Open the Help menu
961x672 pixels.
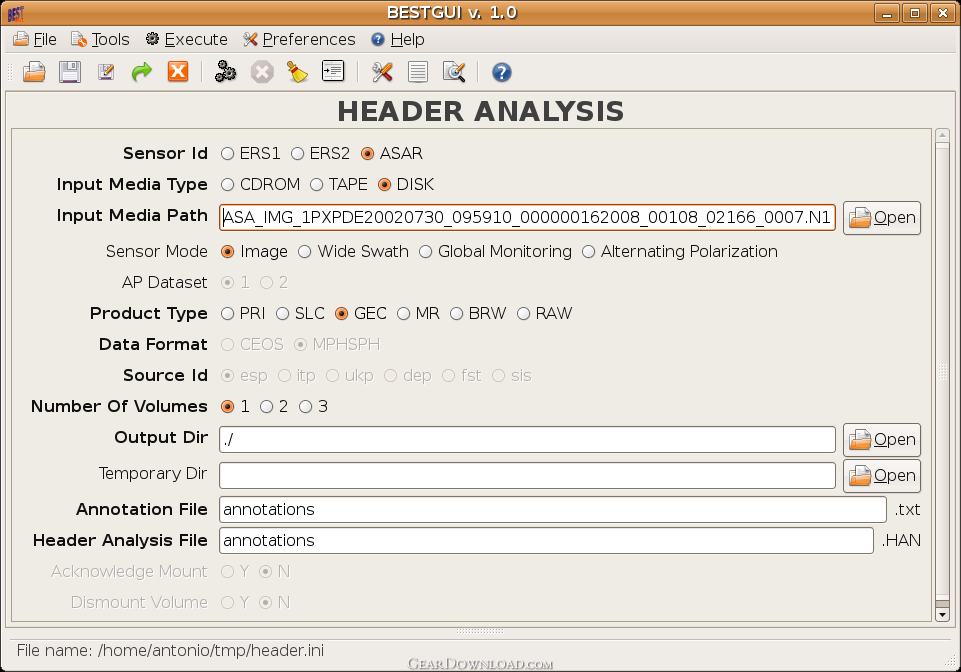pyautogui.click(x=398, y=39)
